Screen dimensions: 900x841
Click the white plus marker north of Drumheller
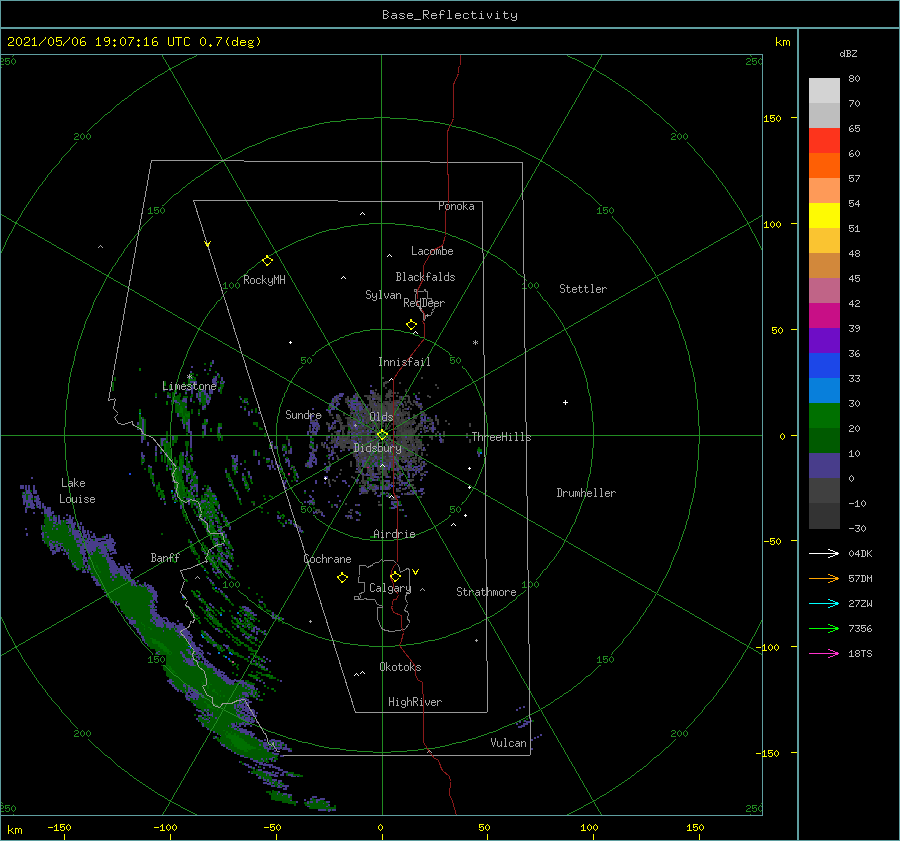coord(565,402)
